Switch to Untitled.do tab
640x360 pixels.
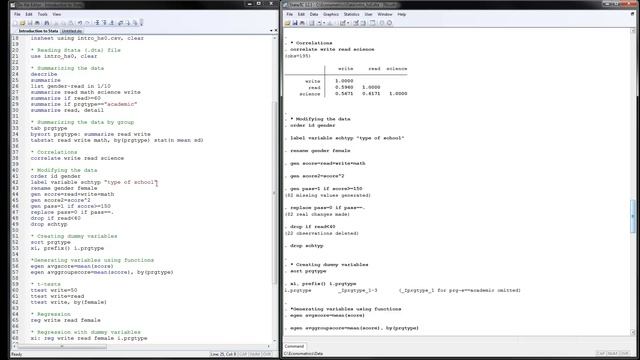[72, 31]
